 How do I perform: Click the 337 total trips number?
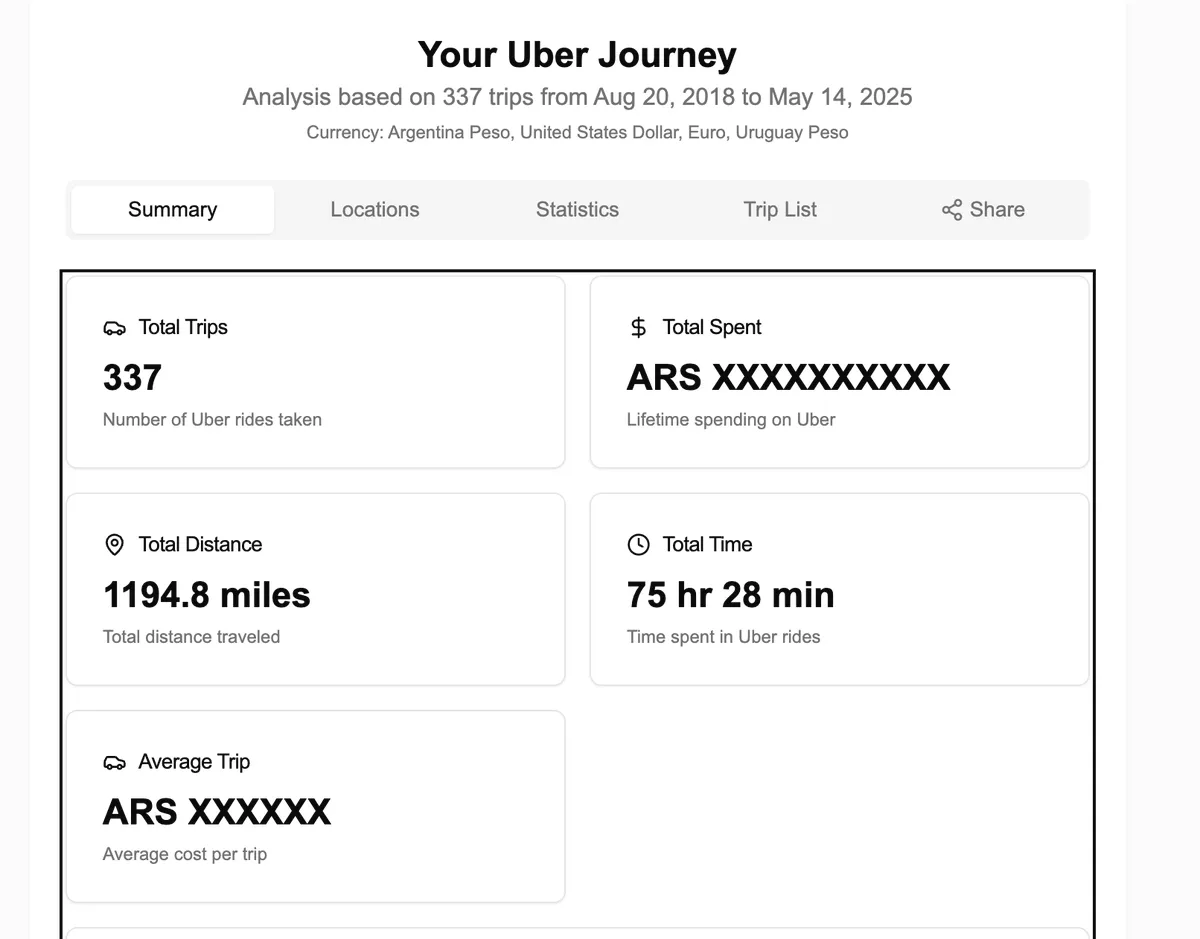coord(131,377)
